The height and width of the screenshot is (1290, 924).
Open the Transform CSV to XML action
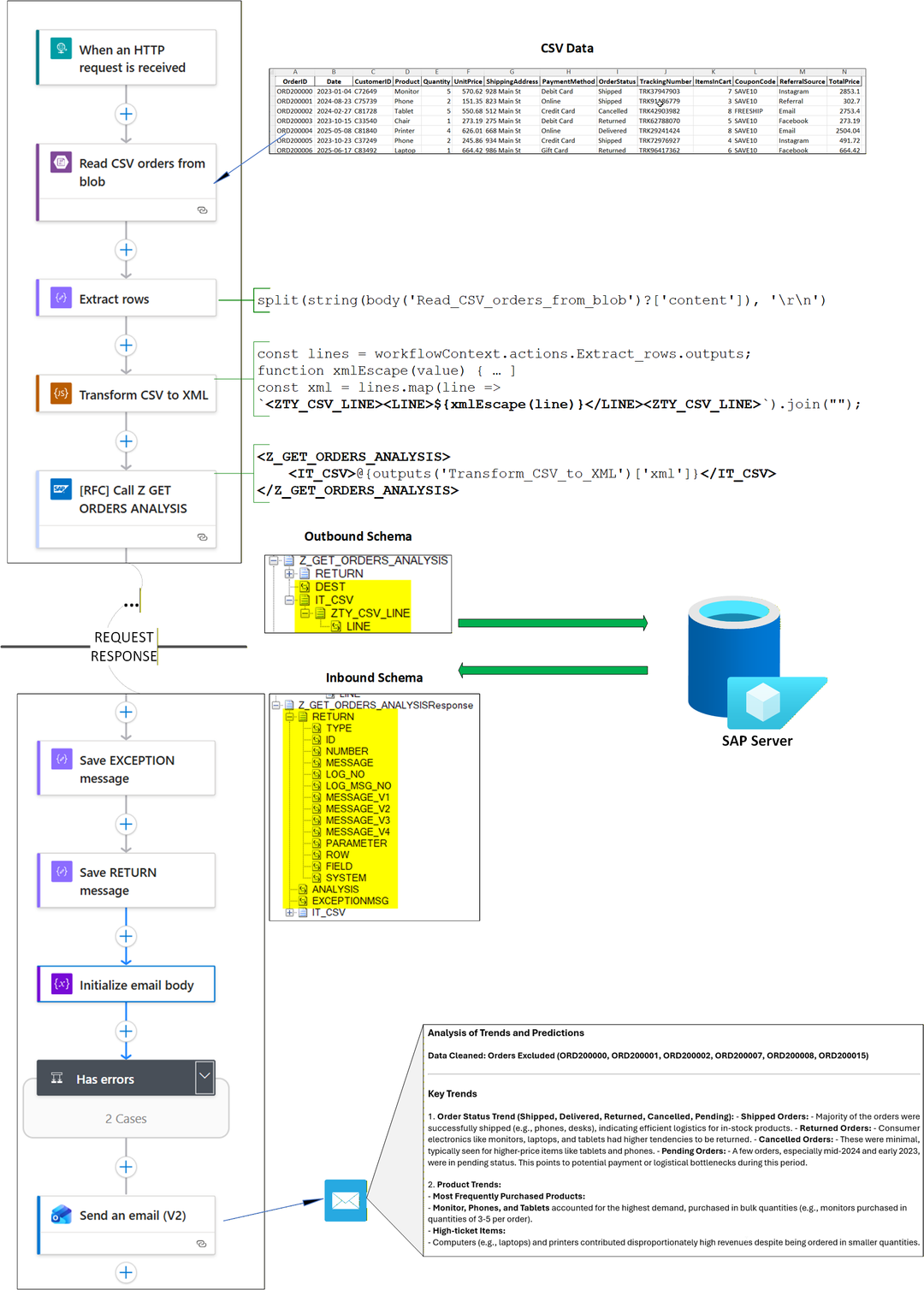[x=126, y=394]
